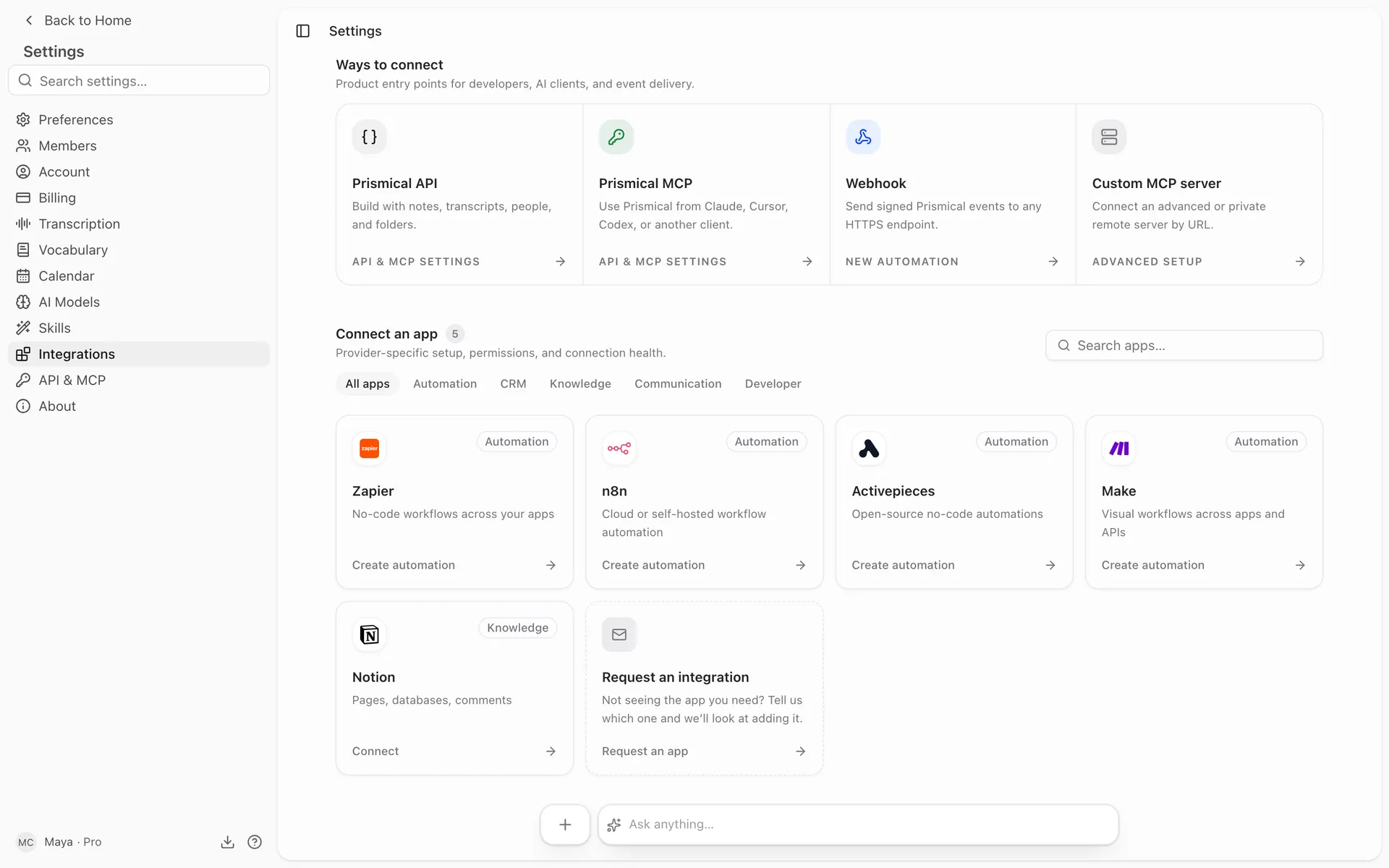The width and height of the screenshot is (1389, 868).
Task: Click the Prismical API curly braces icon
Action: [x=370, y=137]
